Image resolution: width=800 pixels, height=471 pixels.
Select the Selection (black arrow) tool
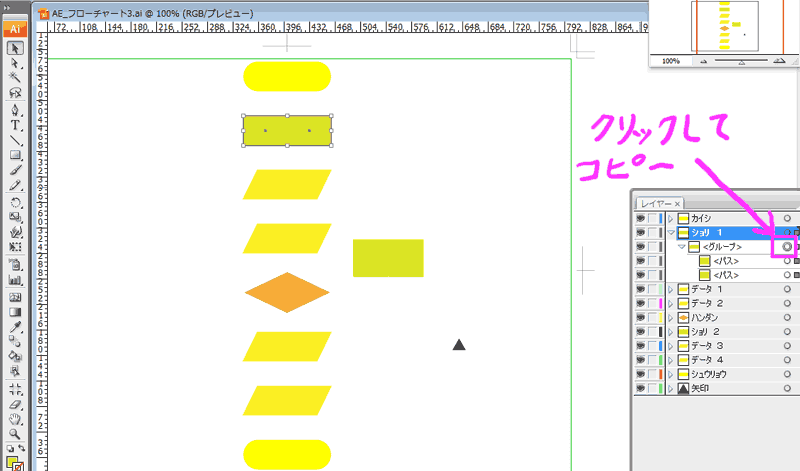15,48
